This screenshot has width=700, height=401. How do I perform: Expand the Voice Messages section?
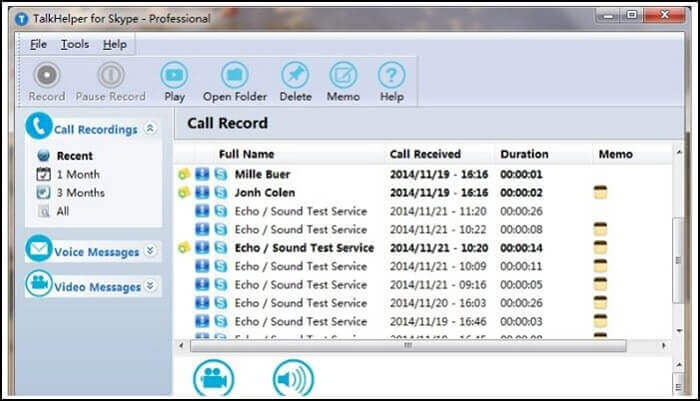150,251
